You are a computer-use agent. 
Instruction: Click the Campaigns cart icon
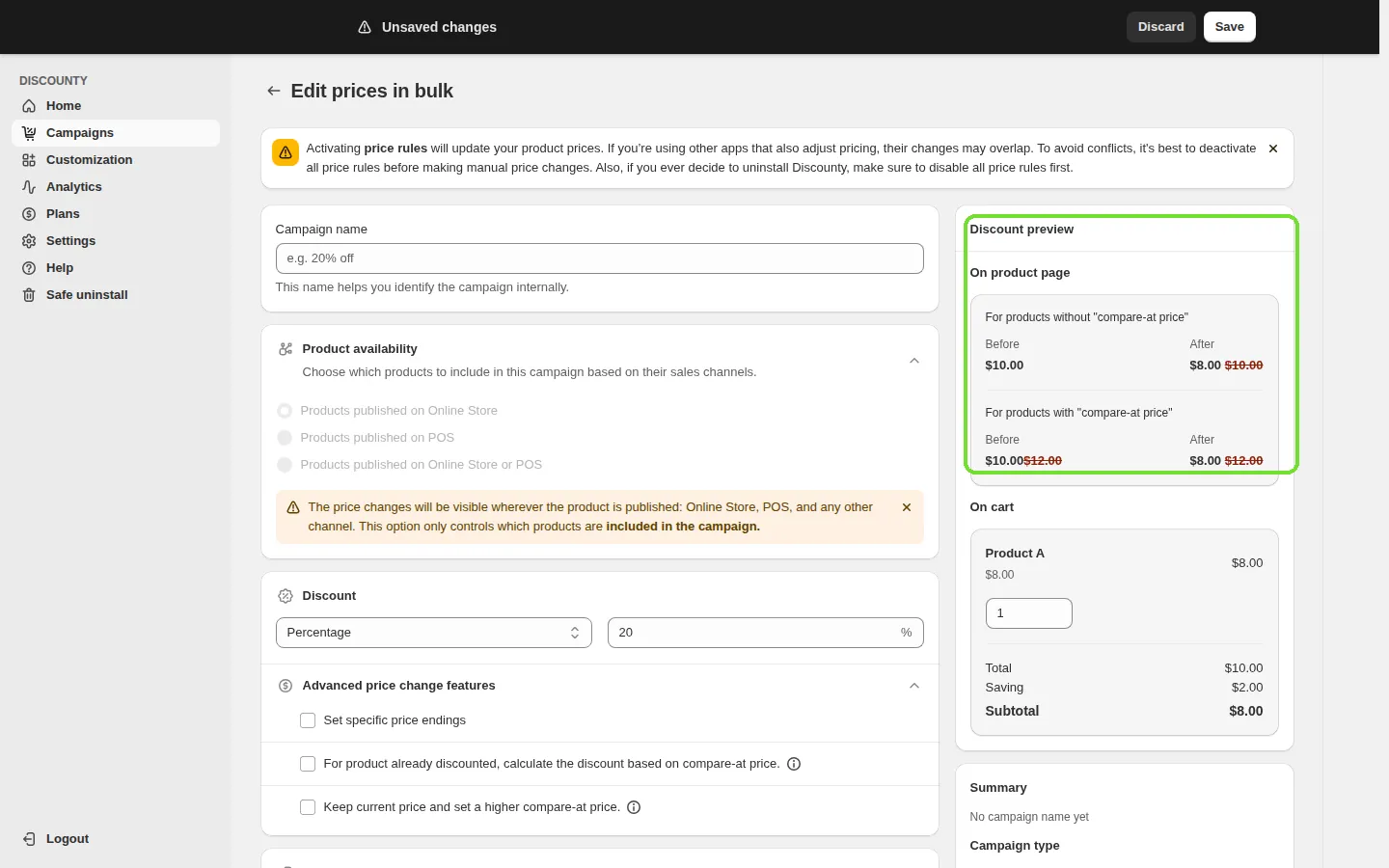(x=29, y=133)
